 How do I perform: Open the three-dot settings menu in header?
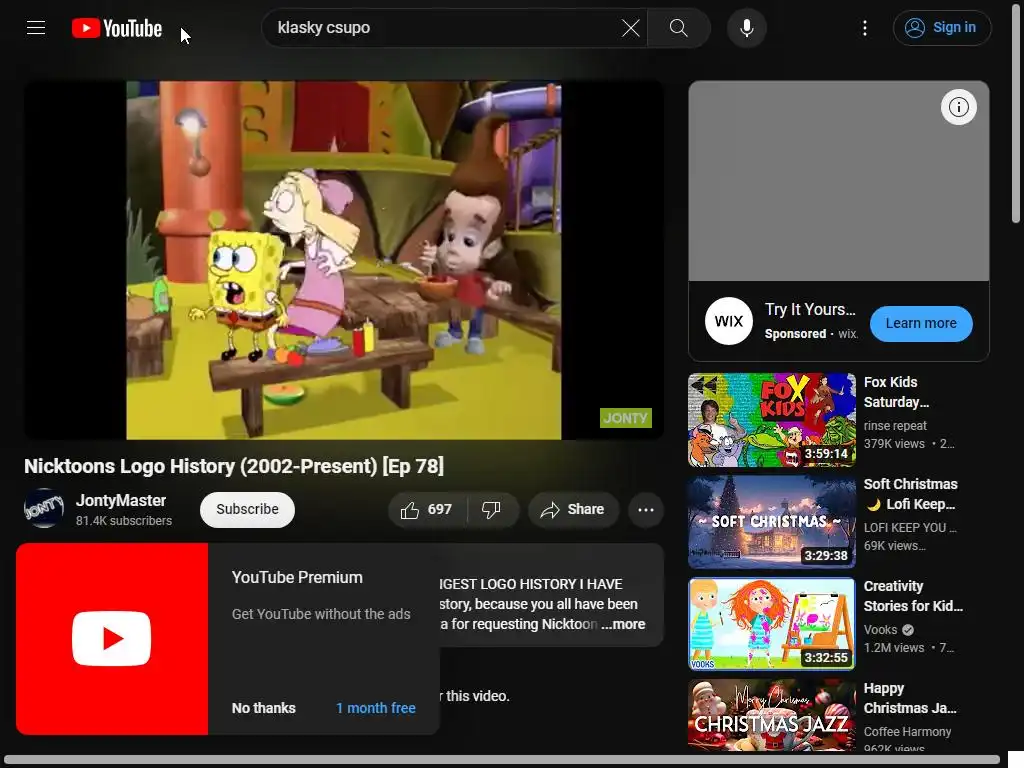tap(865, 28)
